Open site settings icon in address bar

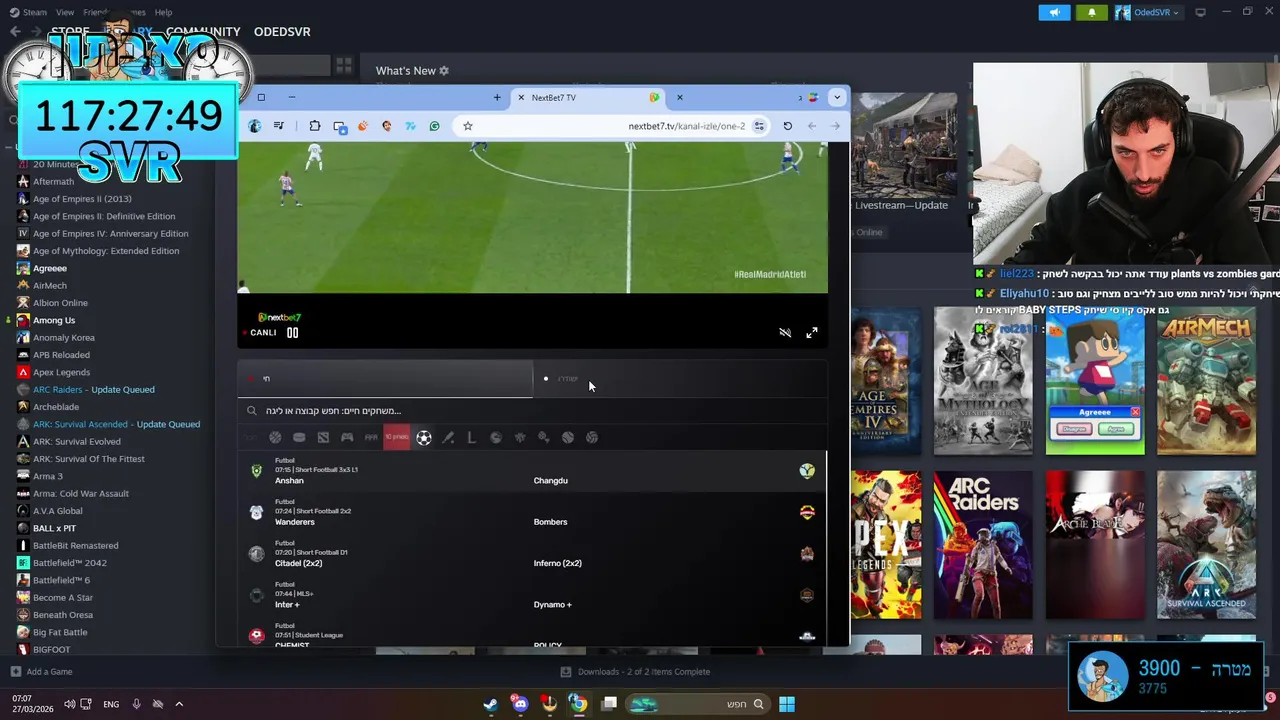pyautogui.click(x=759, y=126)
